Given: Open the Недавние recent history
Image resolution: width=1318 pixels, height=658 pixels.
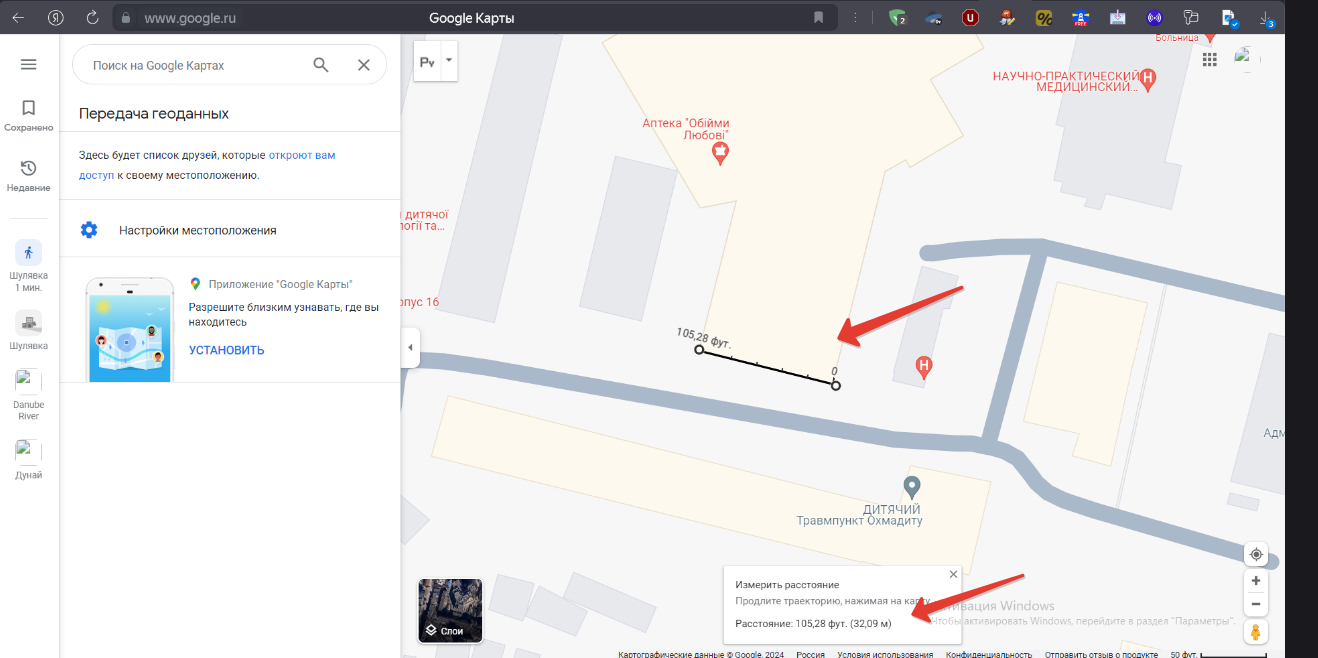Looking at the screenshot, I should click(29, 176).
